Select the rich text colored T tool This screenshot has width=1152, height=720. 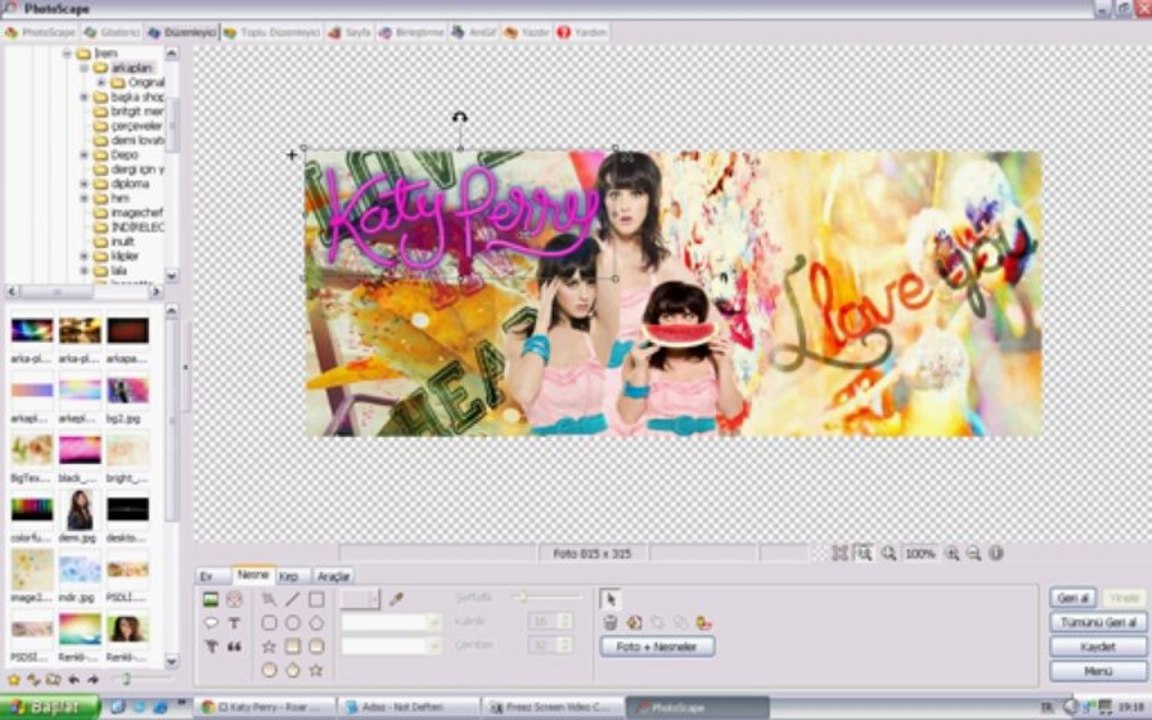click(x=211, y=647)
